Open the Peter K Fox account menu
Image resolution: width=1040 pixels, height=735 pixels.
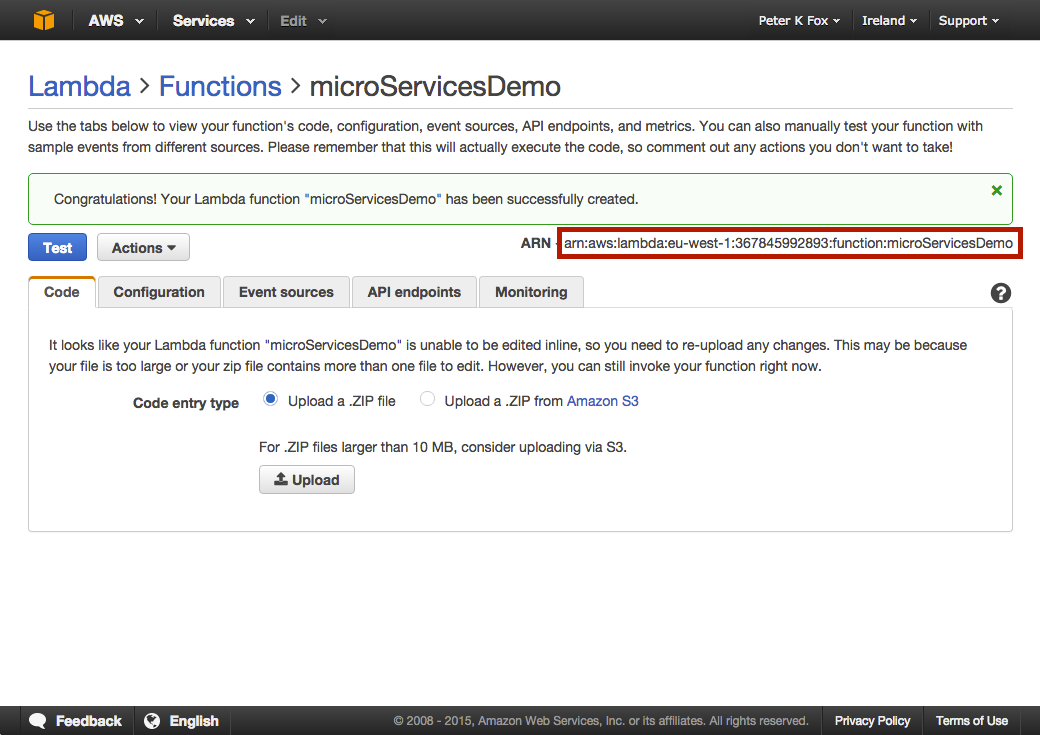coord(798,20)
